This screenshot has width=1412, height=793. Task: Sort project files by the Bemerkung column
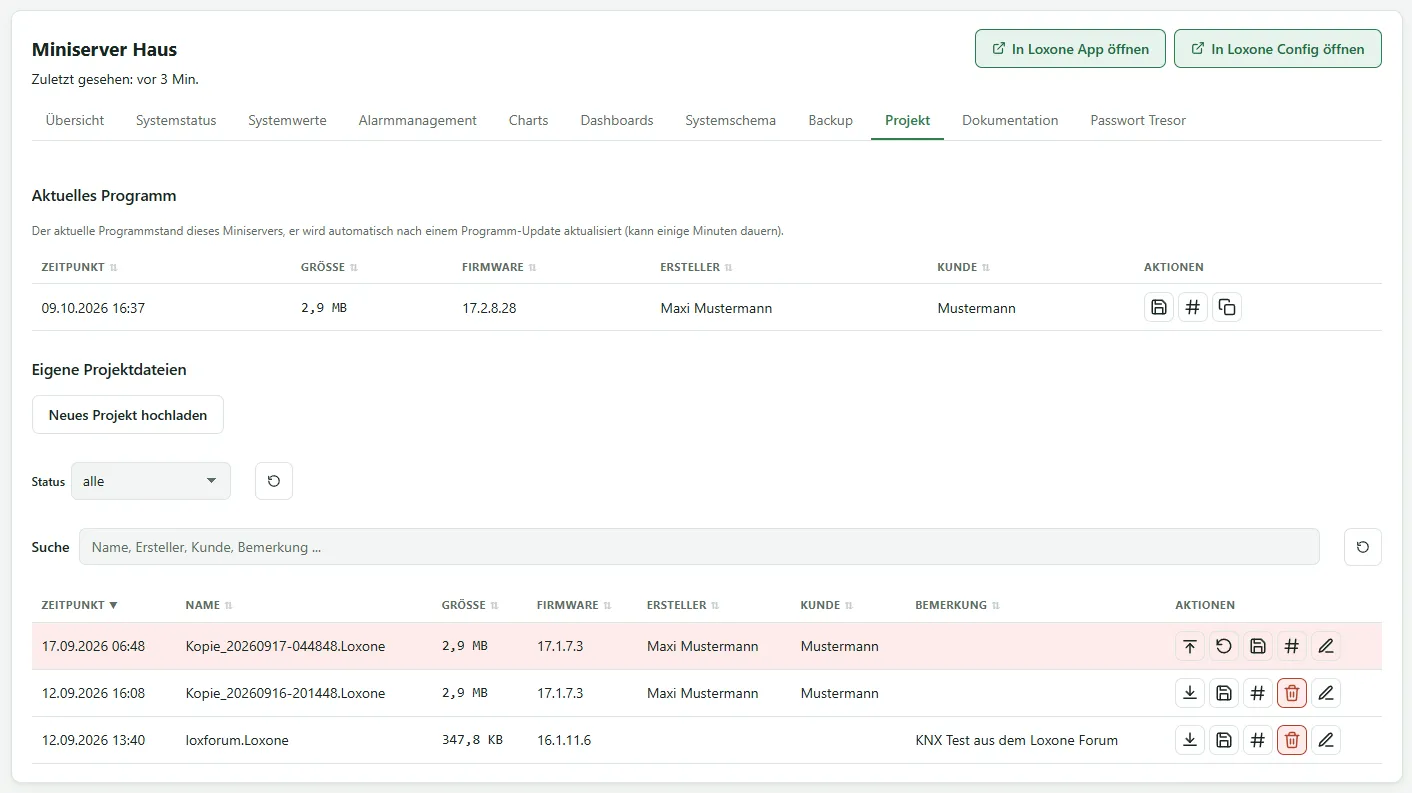(x=957, y=605)
